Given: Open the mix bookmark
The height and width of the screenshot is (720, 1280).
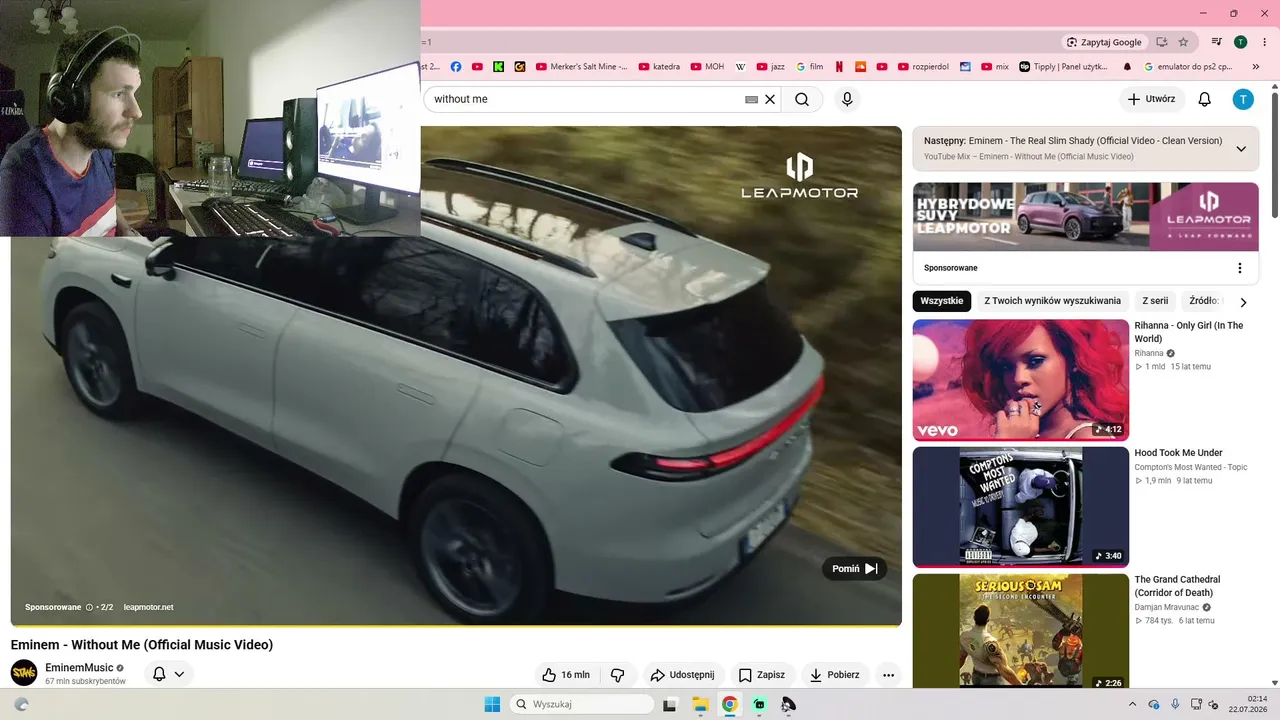Looking at the screenshot, I should [995, 67].
